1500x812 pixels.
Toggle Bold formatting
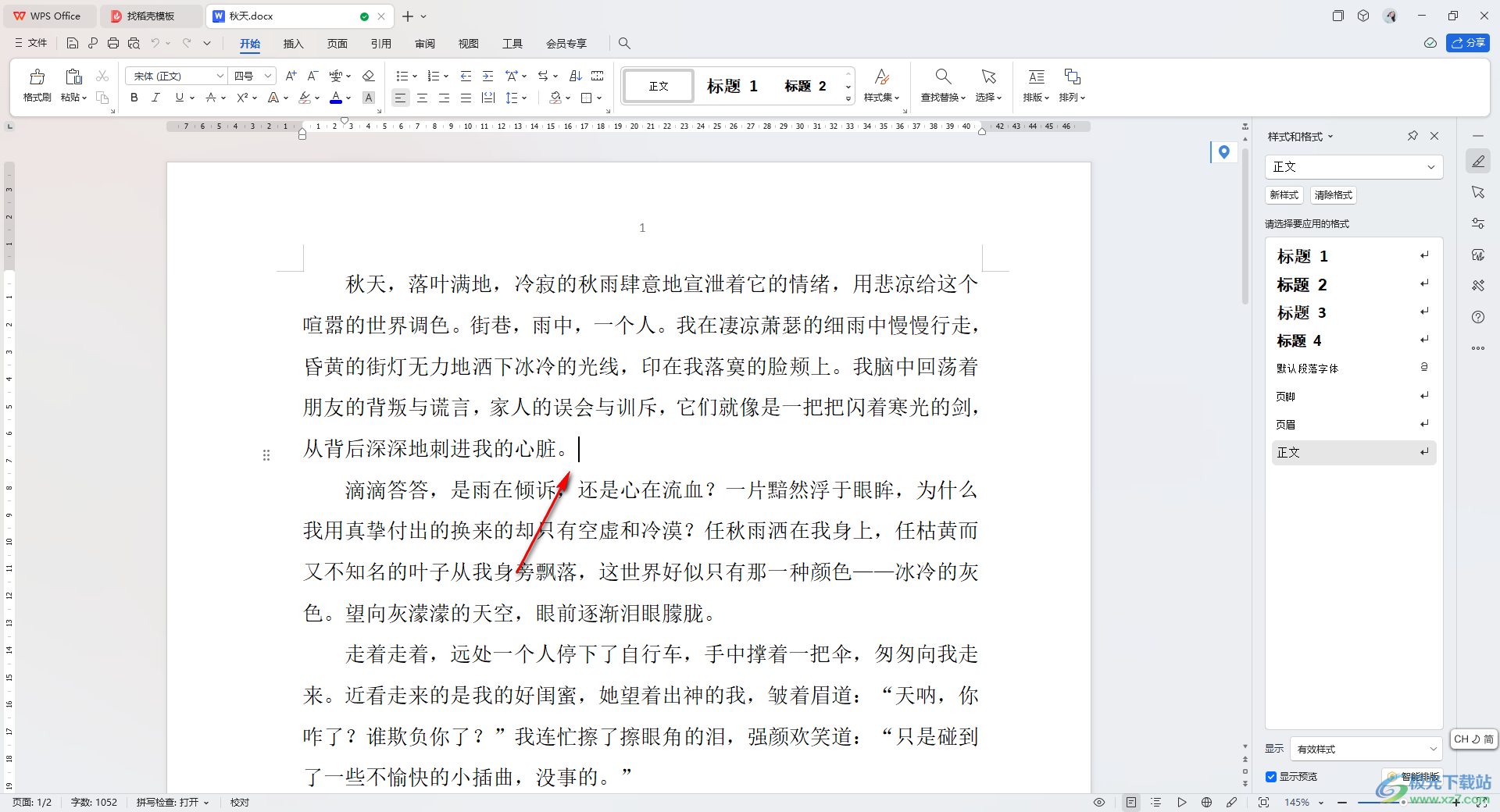click(x=134, y=98)
